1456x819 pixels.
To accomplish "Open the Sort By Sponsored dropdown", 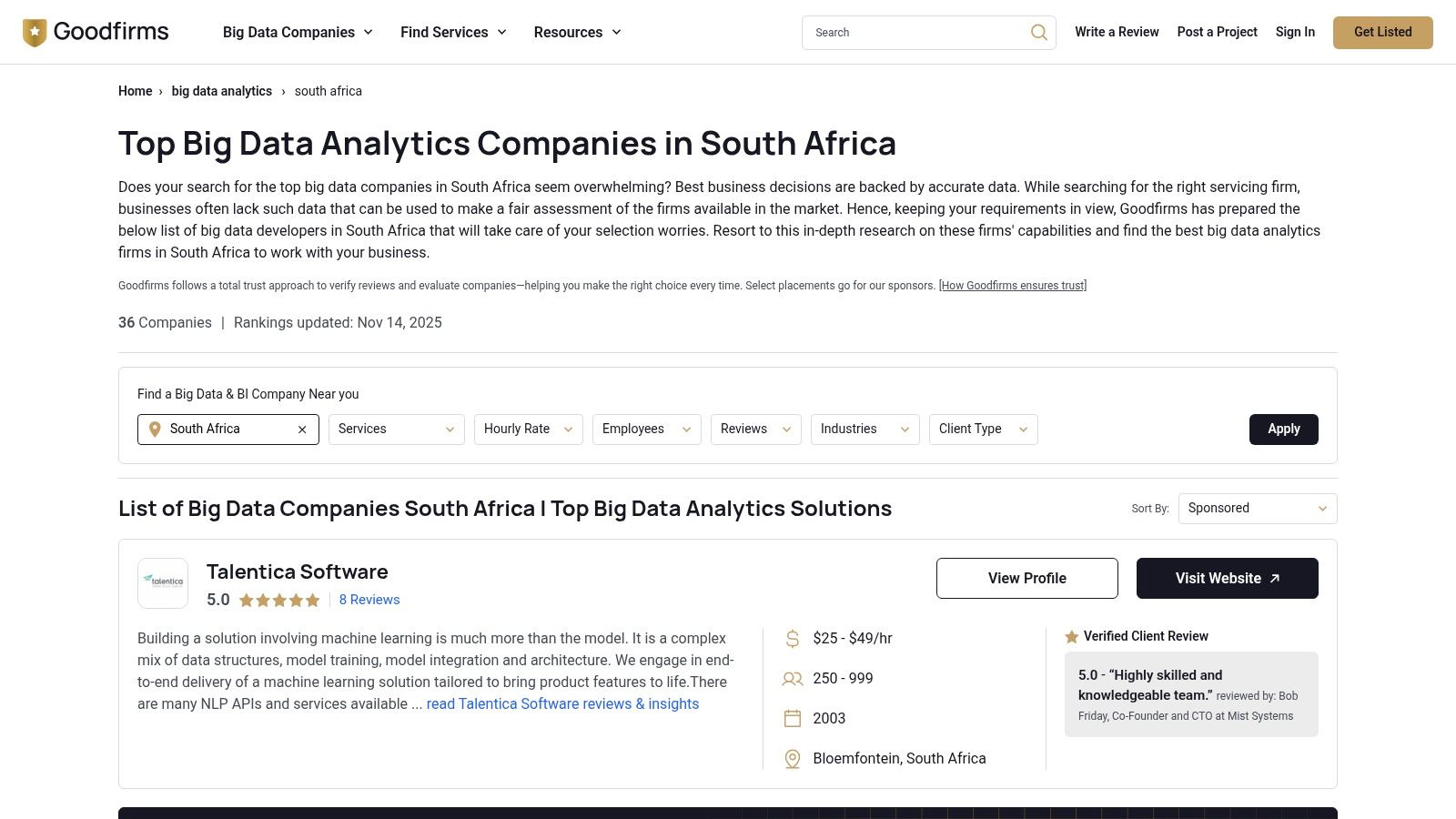I will tap(1257, 509).
